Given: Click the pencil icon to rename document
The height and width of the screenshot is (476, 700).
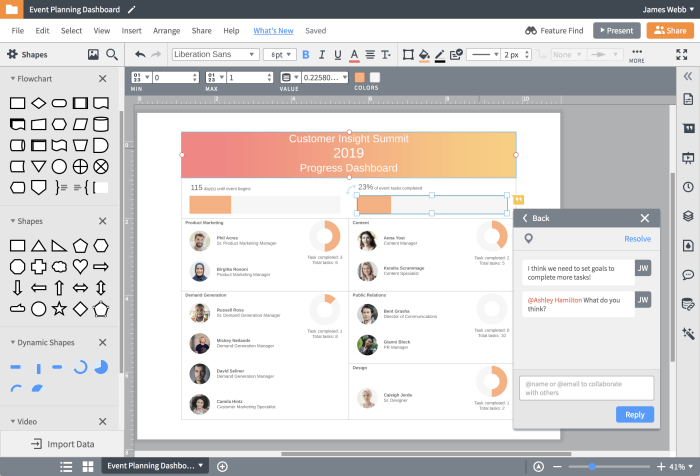Looking at the screenshot, I should (132, 9).
